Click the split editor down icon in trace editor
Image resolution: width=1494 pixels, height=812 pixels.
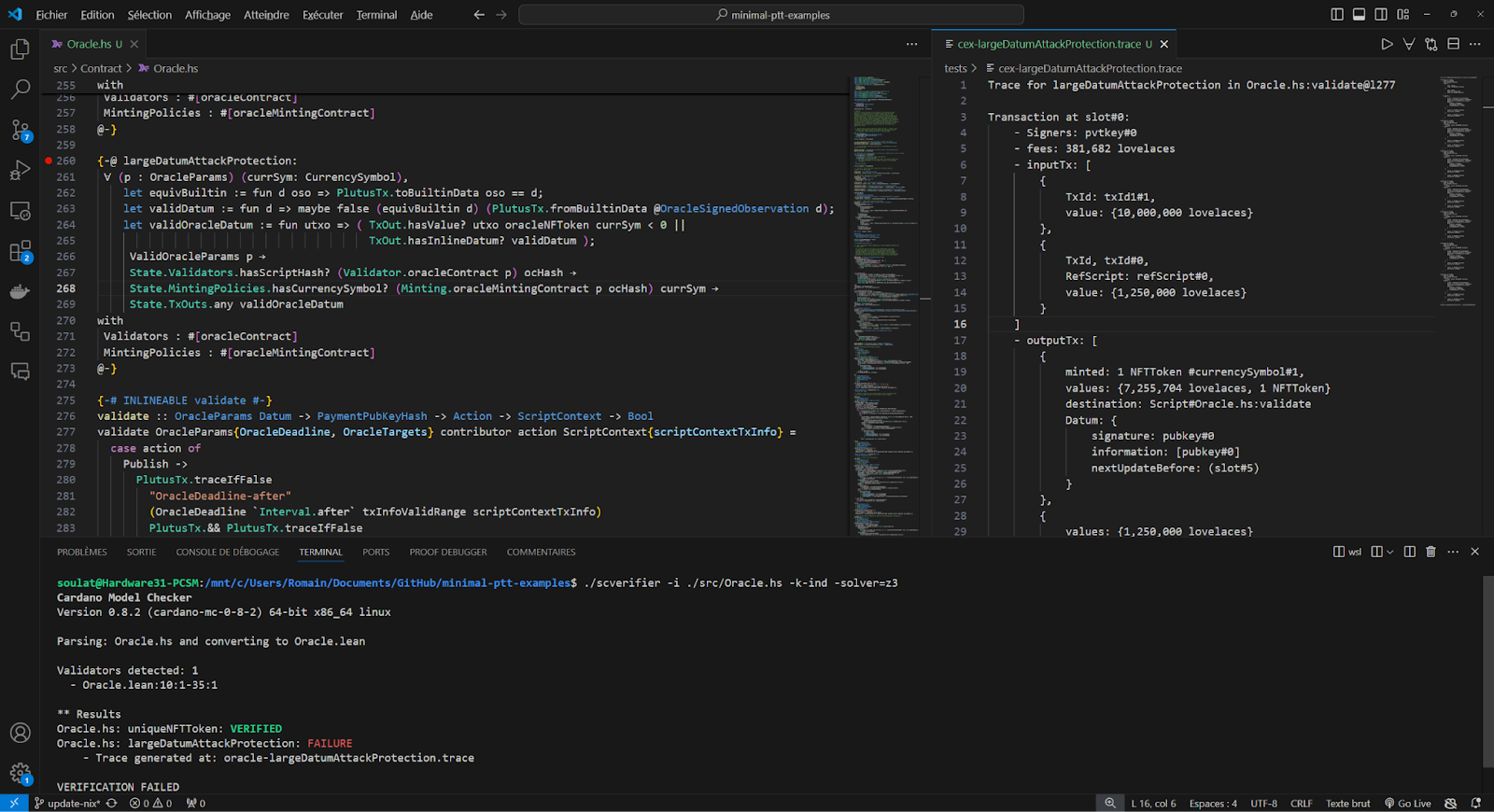point(1453,44)
